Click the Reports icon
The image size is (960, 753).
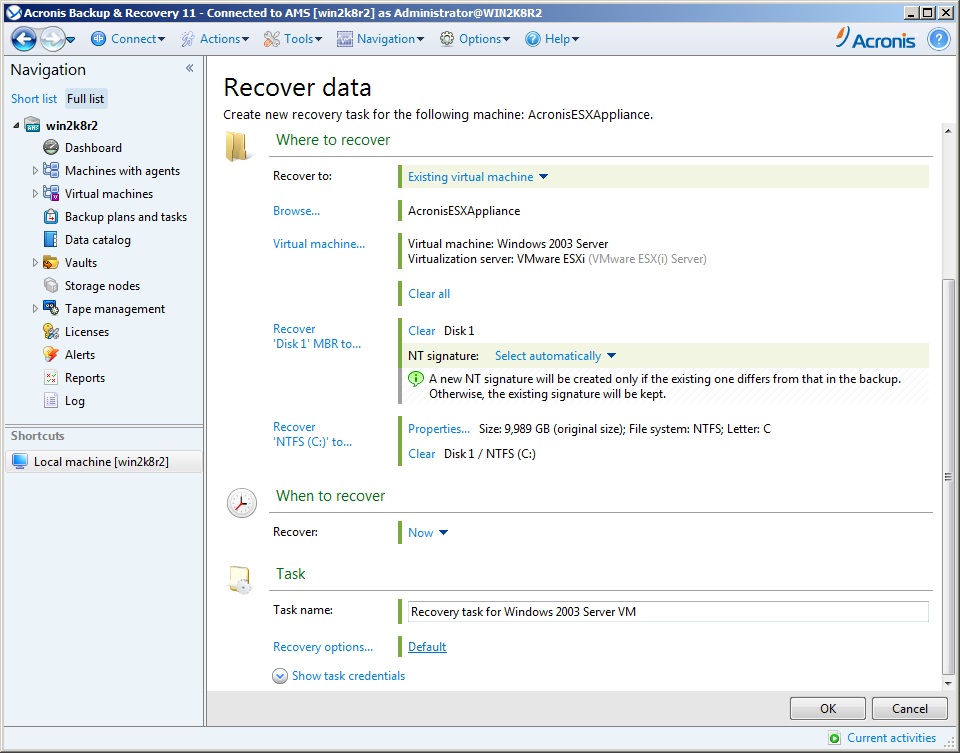pos(51,378)
